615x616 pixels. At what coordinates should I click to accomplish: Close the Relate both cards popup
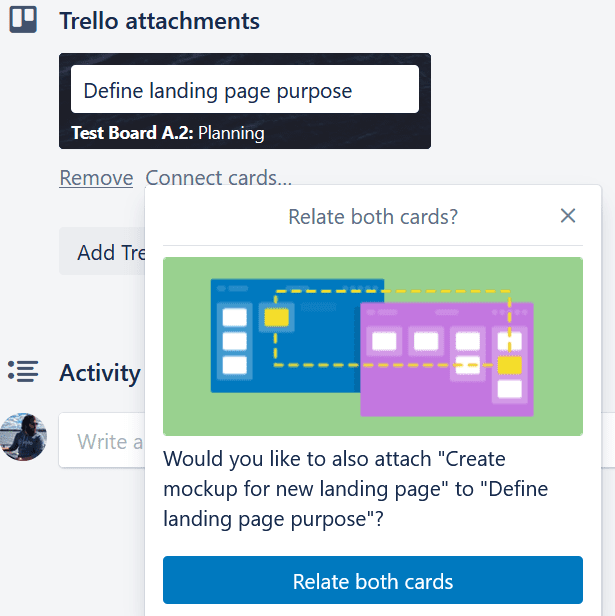568,216
